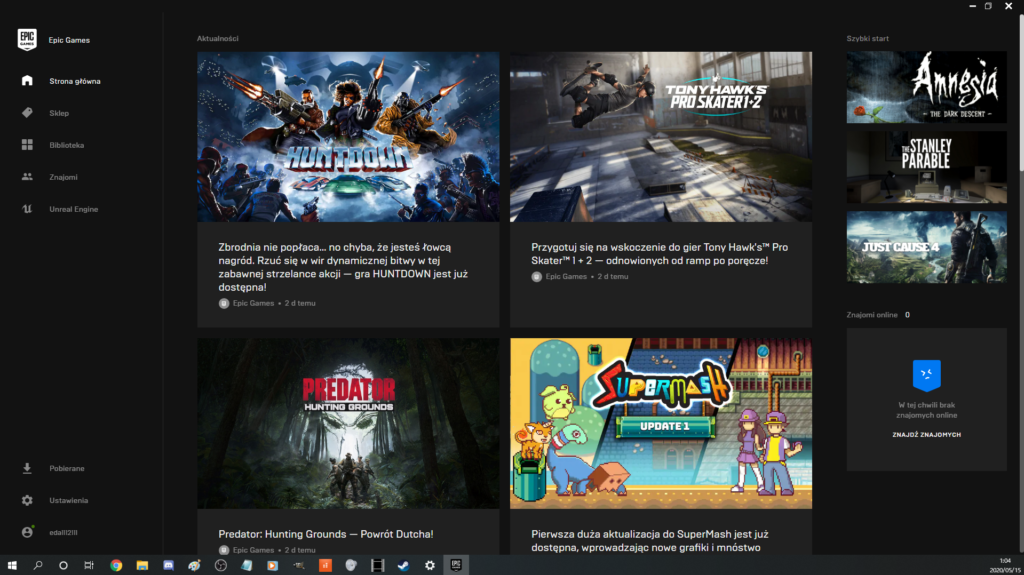Click the Cortana circle icon
The image size is (1024, 575).
coord(63,565)
